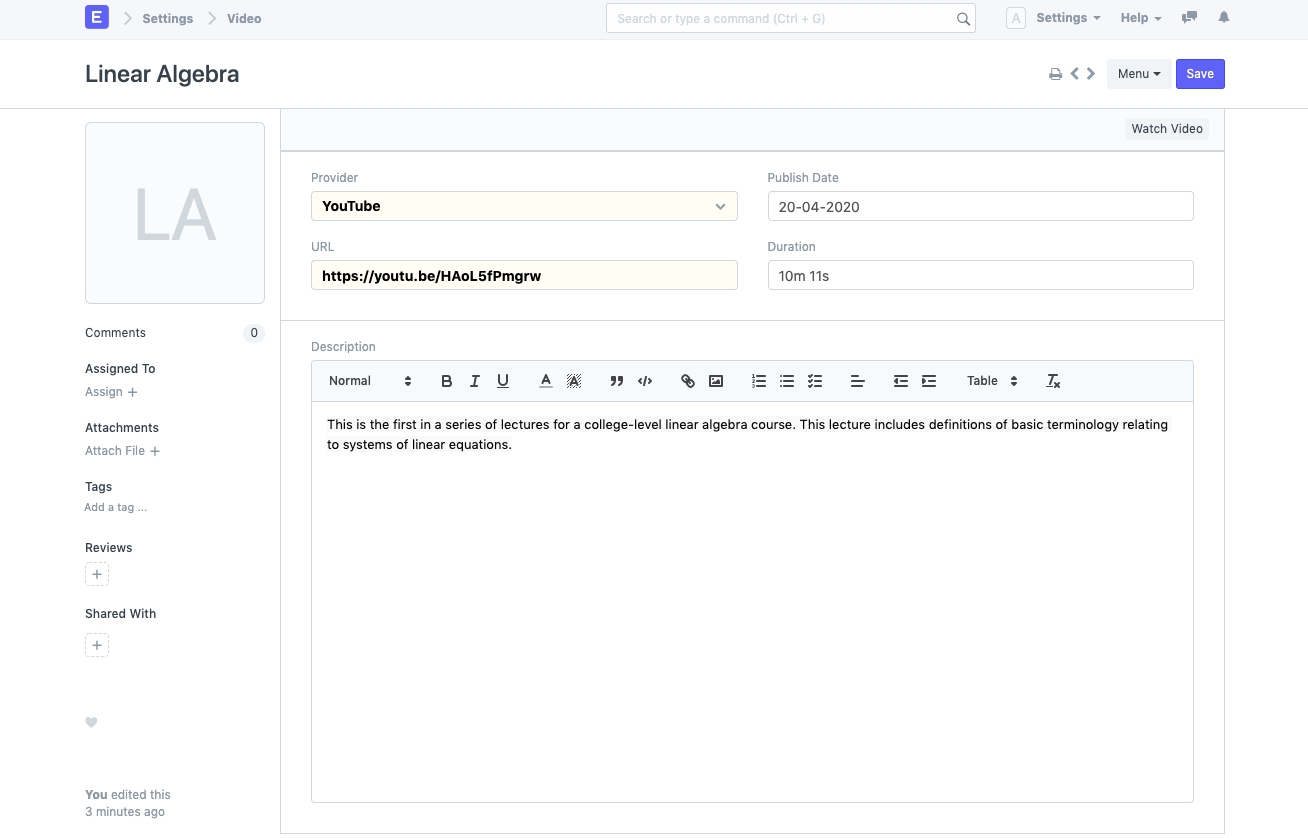Open the text color picker
The height and width of the screenshot is (838, 1308).
(546, 381)
